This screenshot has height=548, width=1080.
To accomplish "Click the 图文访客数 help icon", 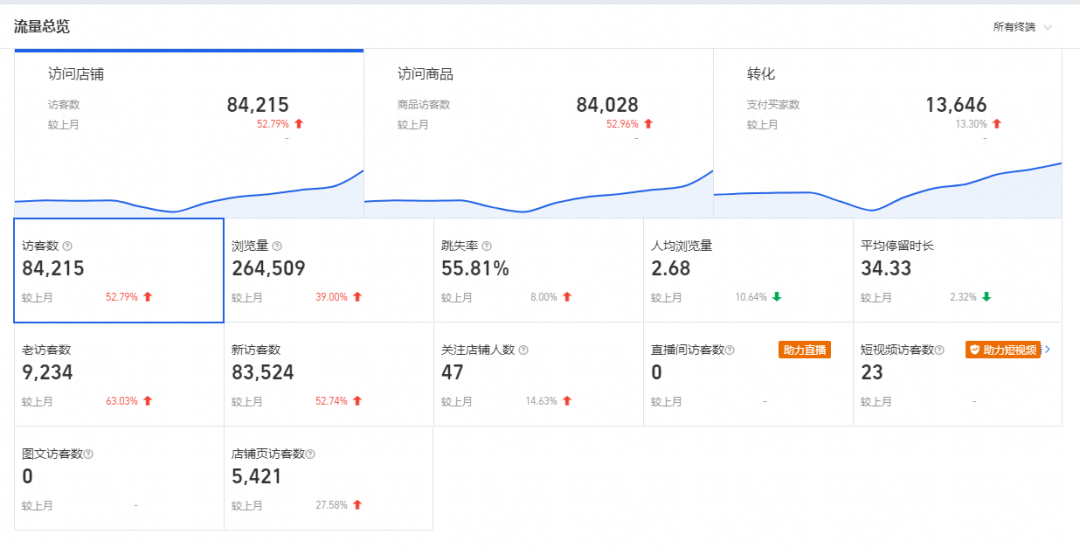I will [x=88, y=454].
